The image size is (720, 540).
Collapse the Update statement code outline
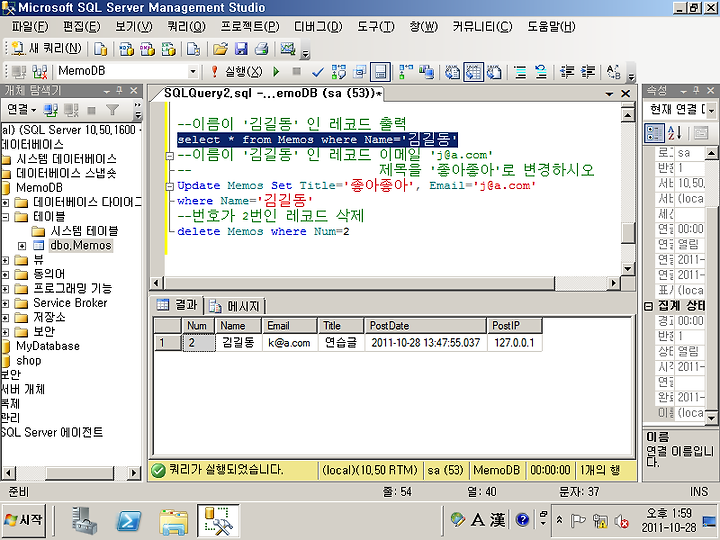coord(169,186)
